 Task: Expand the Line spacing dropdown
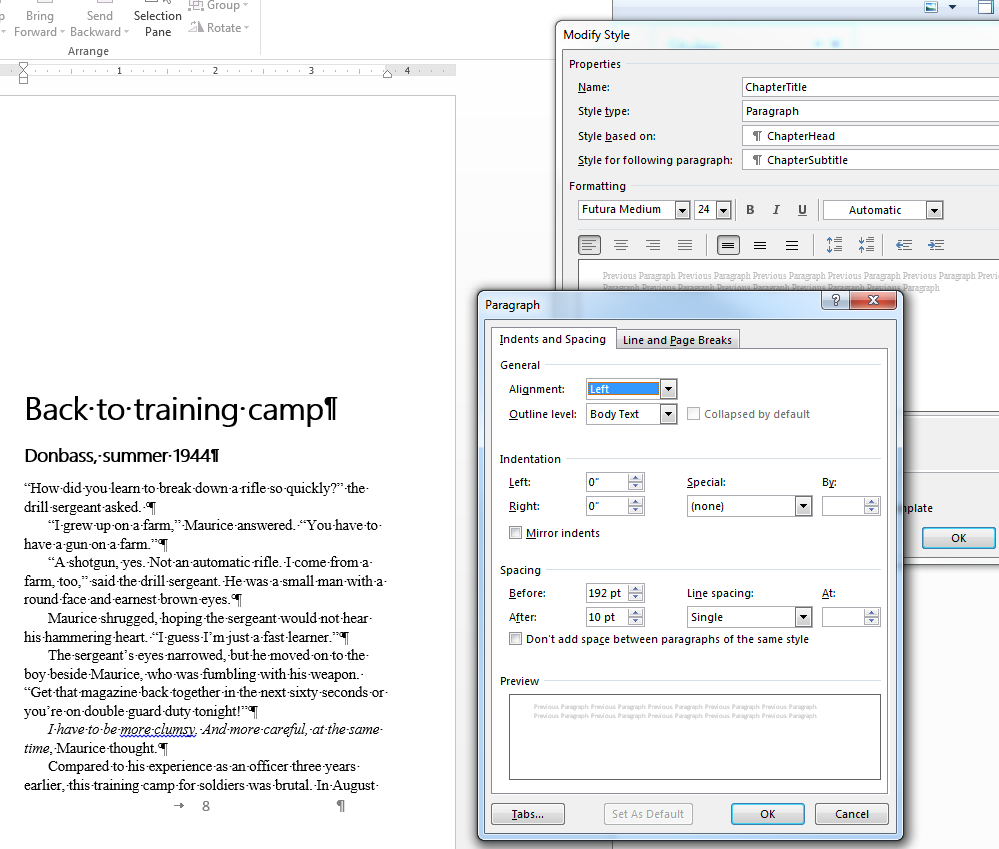pyautogui.click(x=803, y=617)
